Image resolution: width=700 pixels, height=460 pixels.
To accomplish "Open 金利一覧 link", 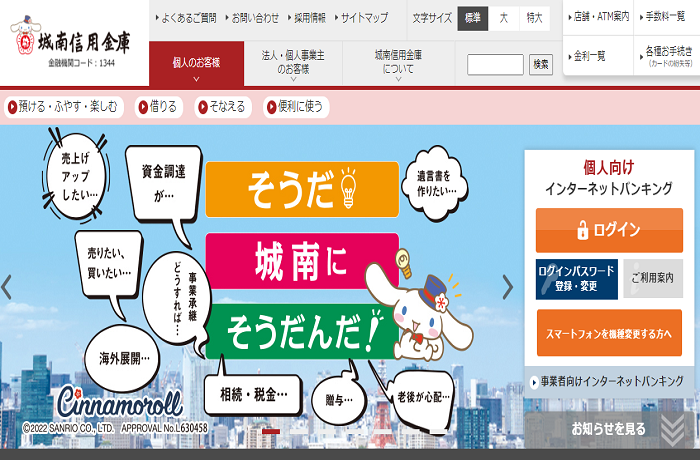I will 587,56.
